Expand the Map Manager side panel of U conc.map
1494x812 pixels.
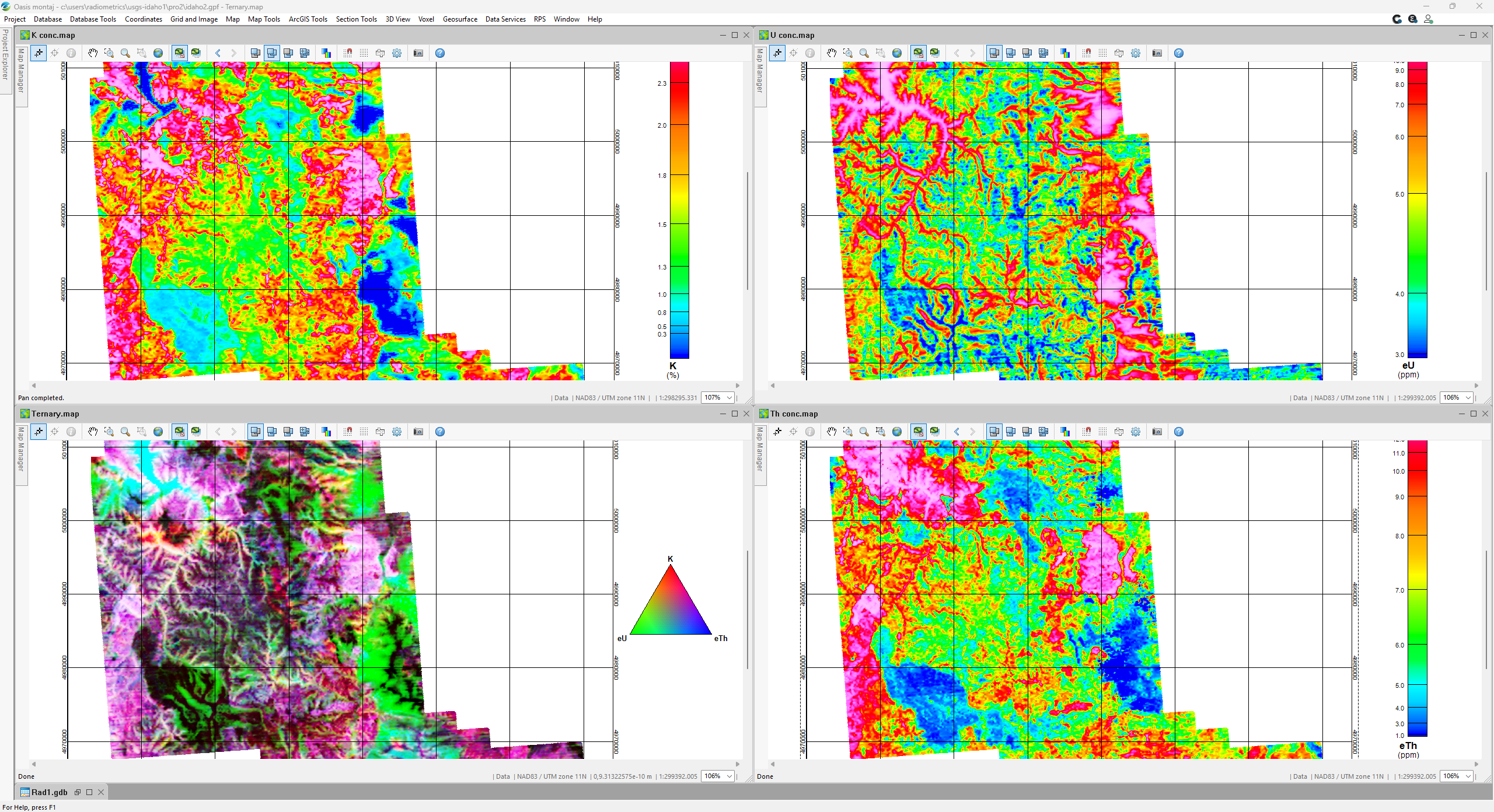759,79
